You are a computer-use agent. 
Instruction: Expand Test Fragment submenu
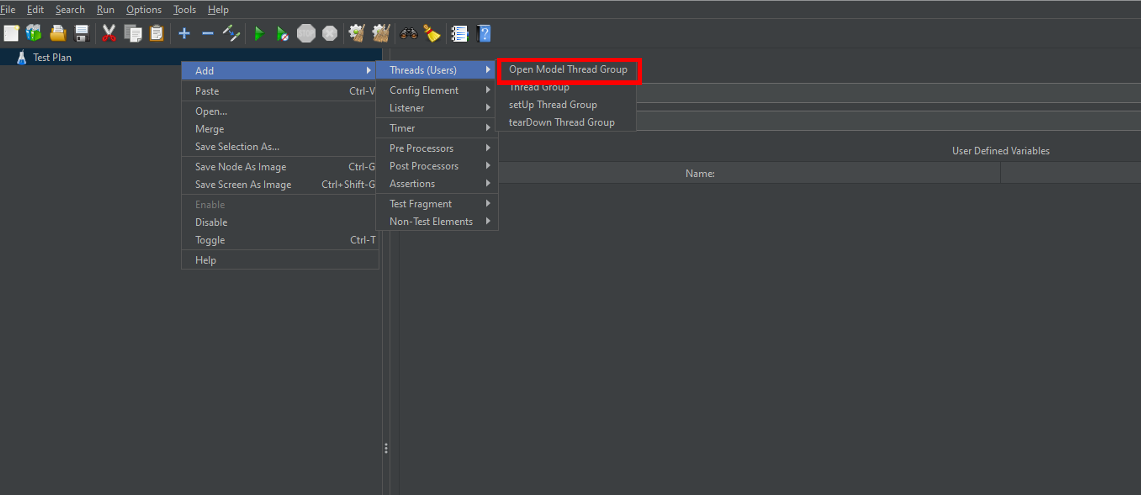click(437, 204)
